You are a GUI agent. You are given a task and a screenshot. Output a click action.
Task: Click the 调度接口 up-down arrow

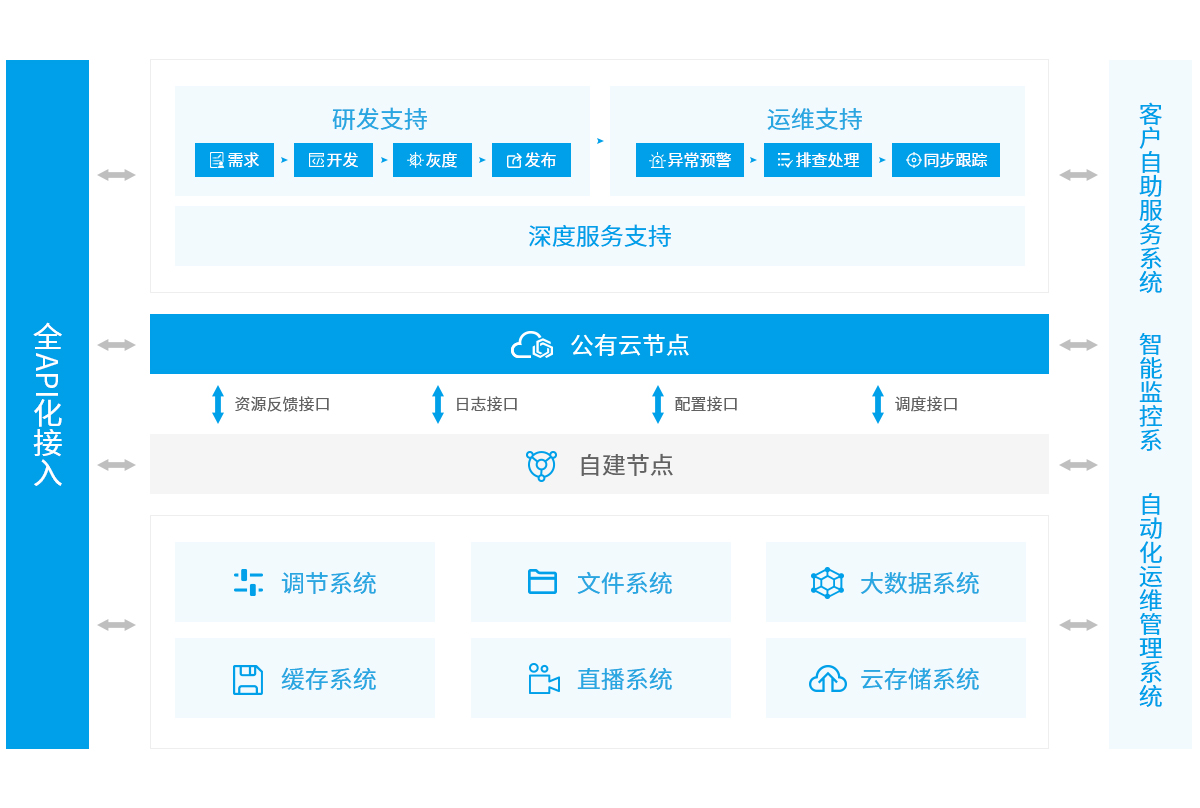coord(878,404)
